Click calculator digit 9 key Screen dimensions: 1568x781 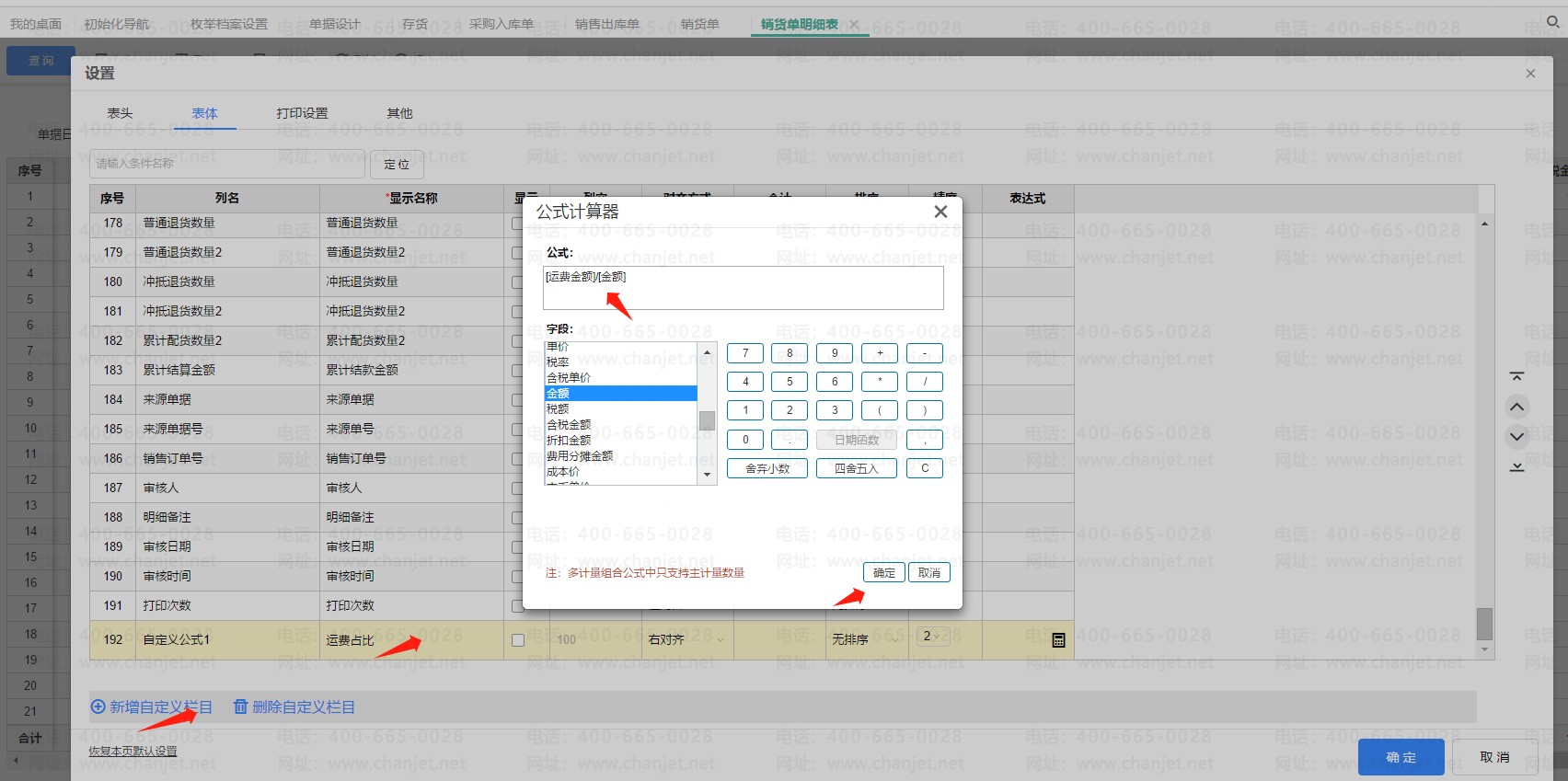(x=835, y=353)
